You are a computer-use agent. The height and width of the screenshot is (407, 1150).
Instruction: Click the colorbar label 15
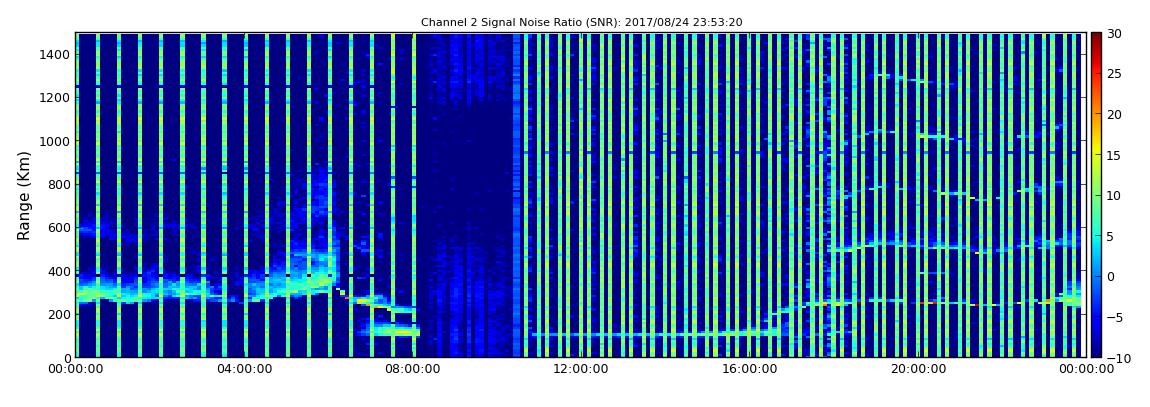coord(1114,155)
